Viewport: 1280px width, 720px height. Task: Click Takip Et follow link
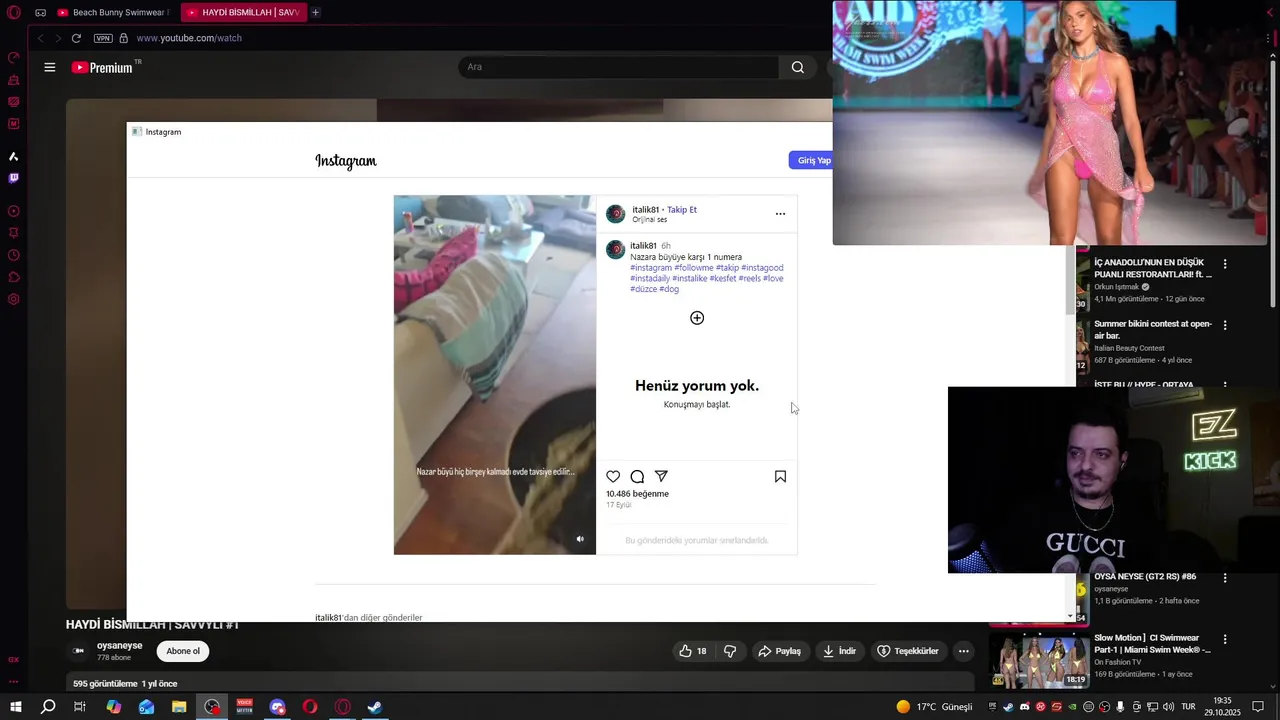click(682, 210)
